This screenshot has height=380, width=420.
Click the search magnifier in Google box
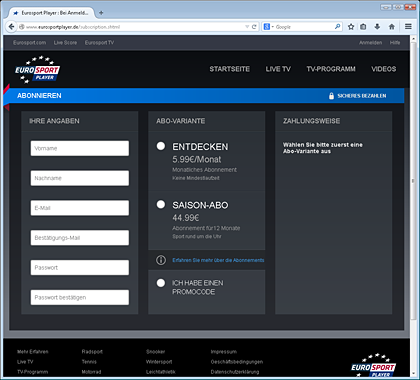[337, 27]
